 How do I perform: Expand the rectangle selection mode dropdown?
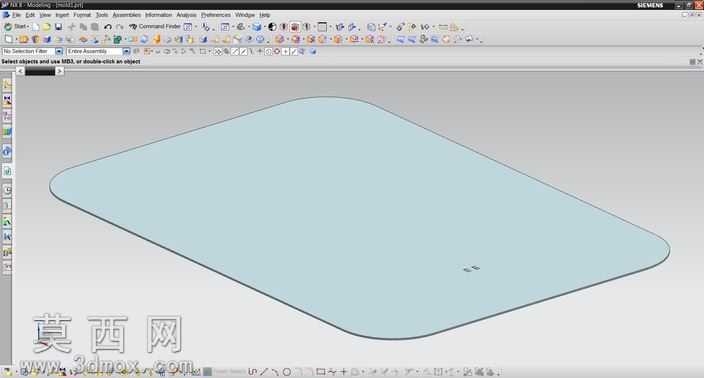tap(209, 52)
